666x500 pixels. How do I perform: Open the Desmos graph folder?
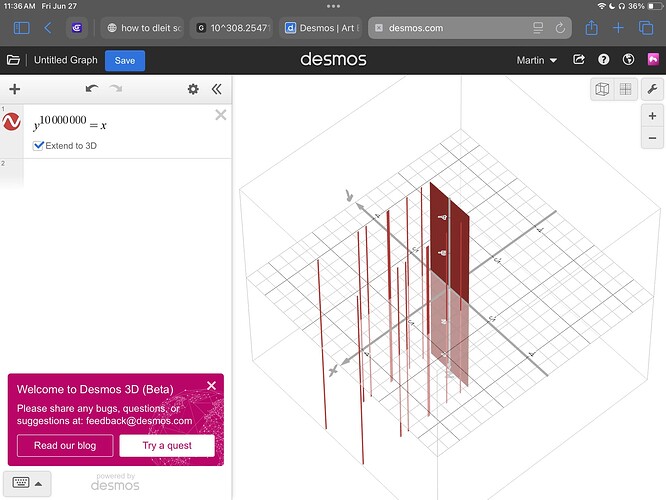click(x=13, y=60)
